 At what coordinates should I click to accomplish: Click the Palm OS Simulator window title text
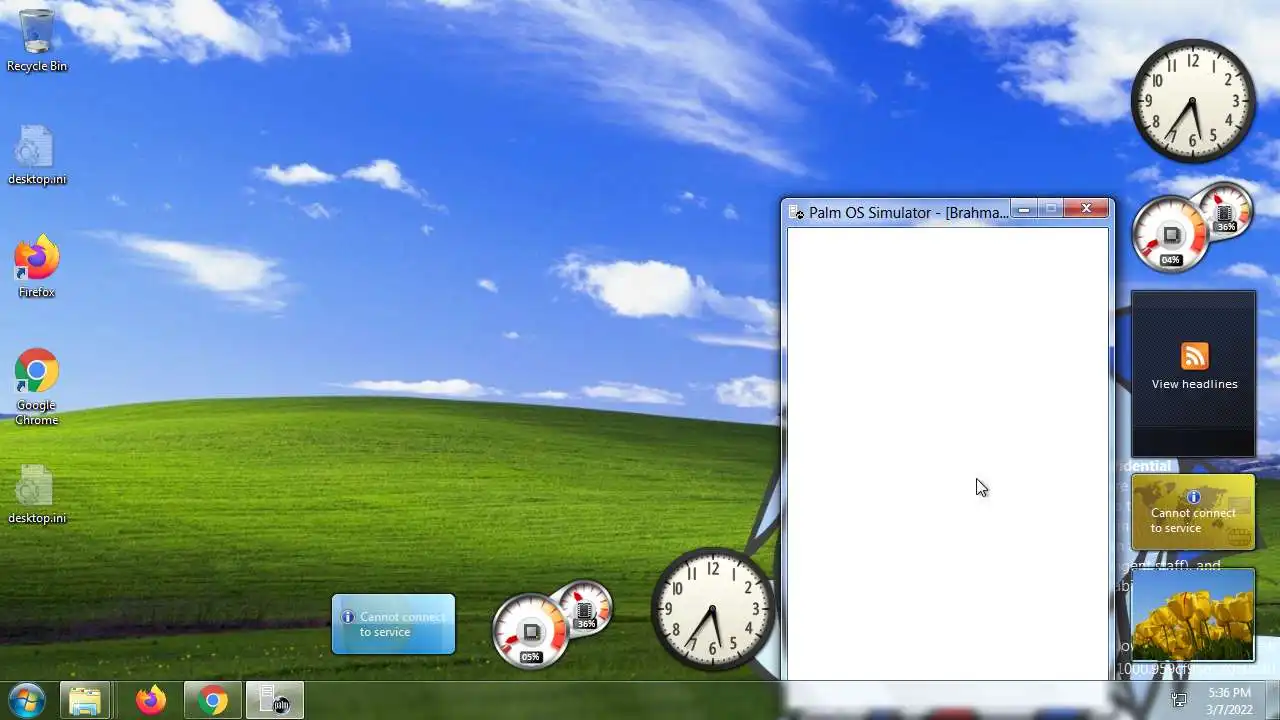(x=908, y=212)
